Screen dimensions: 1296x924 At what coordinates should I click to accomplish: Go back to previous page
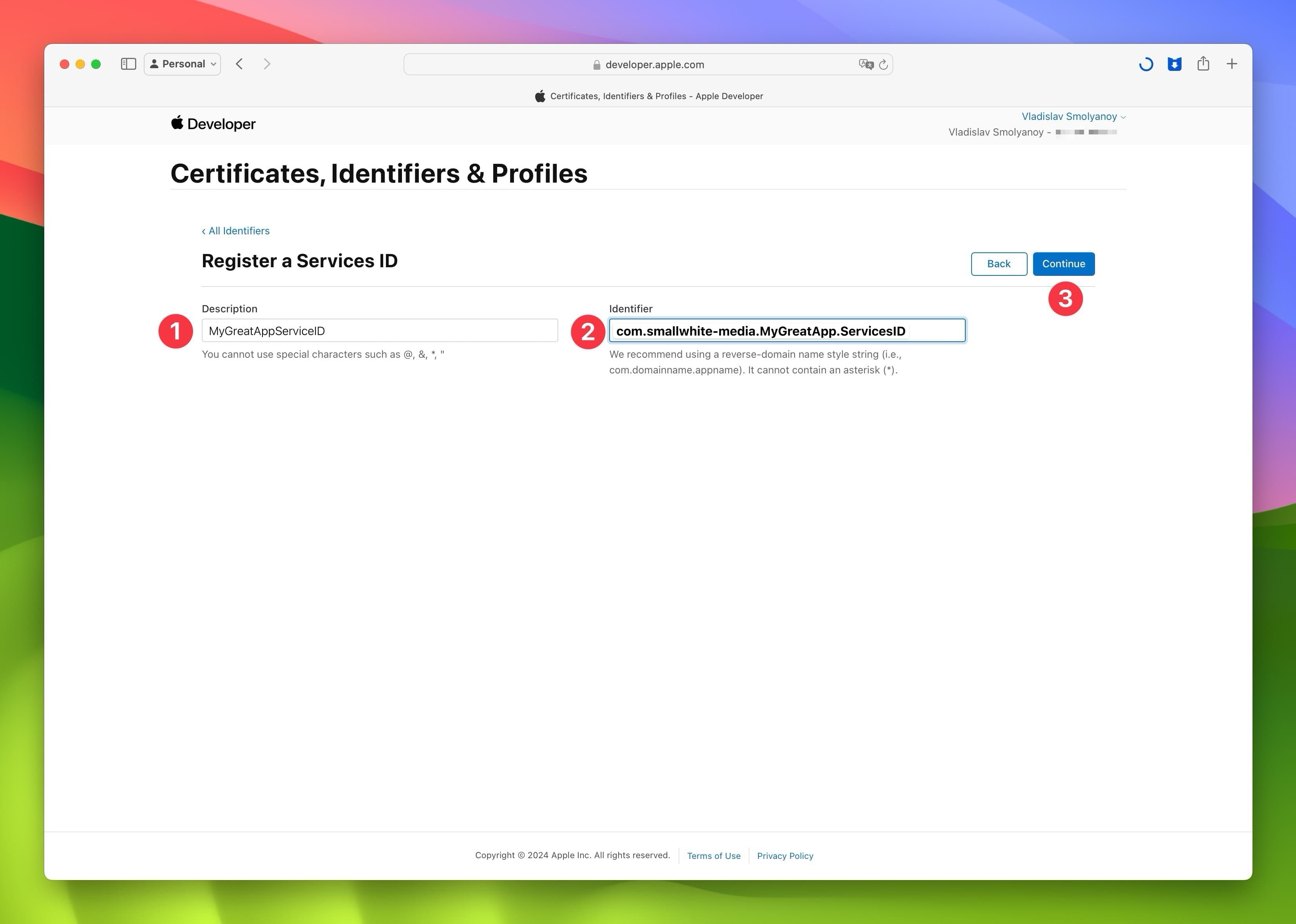tap(239, 64)
